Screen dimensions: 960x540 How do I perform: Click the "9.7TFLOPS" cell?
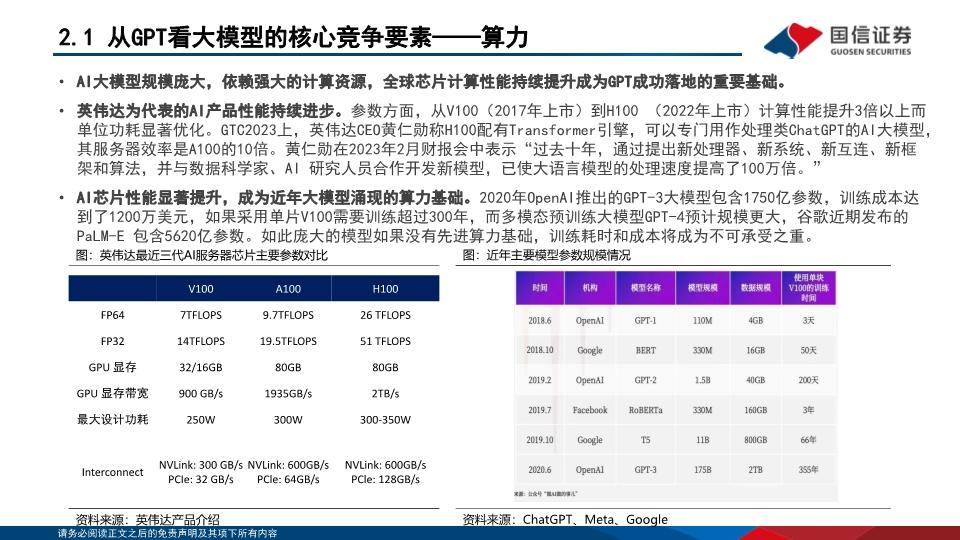coord(288,315)
